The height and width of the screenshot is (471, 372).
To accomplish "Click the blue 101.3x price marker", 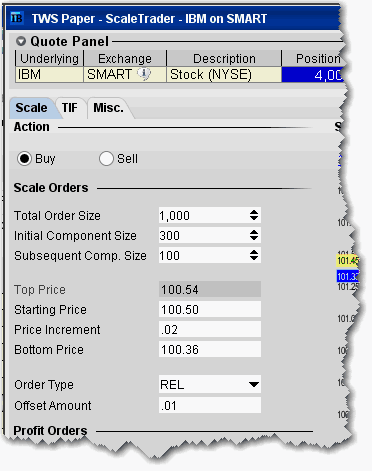I will 347,276.
